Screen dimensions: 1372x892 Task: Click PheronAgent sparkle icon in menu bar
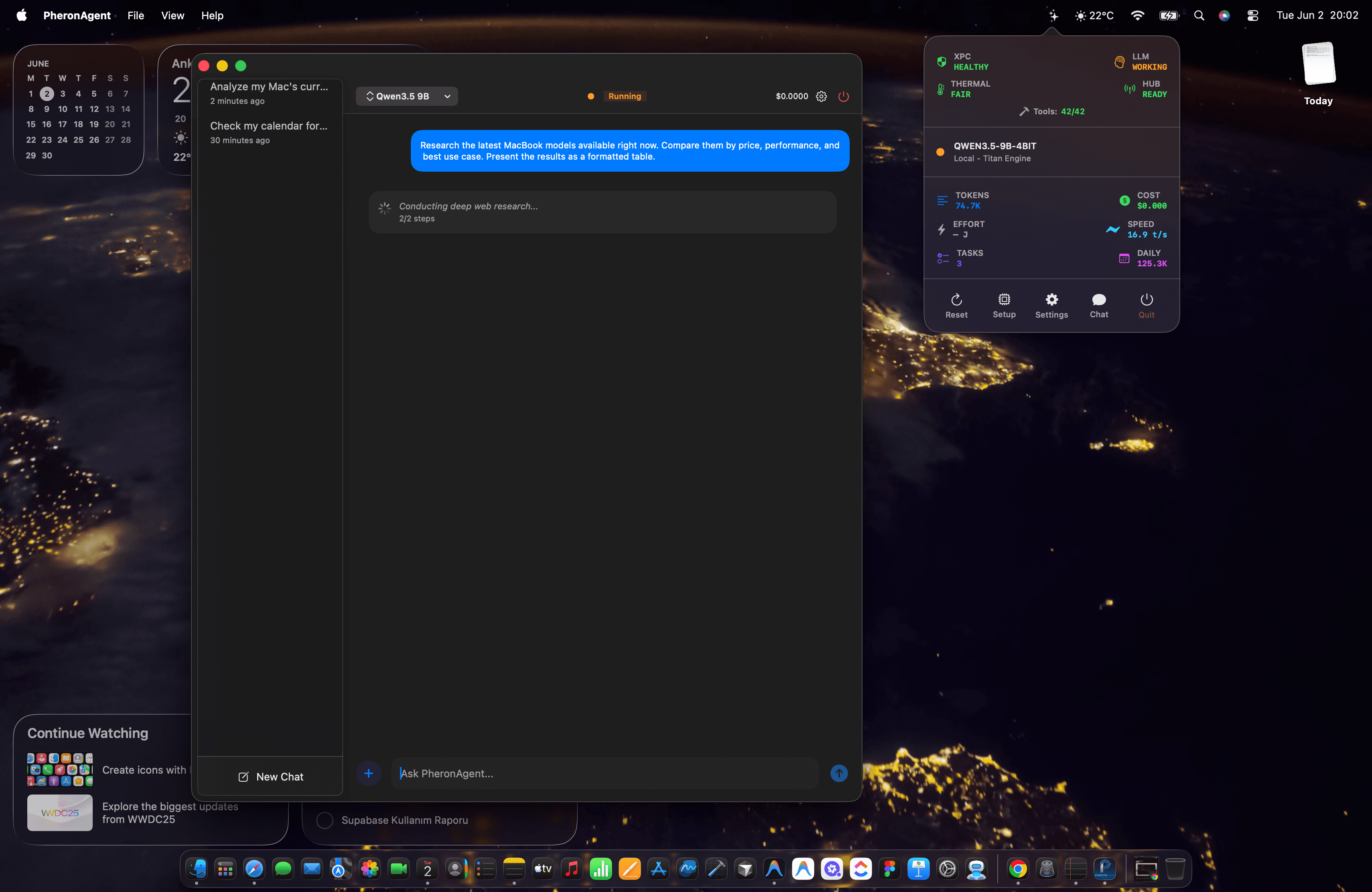(1053, 16)
